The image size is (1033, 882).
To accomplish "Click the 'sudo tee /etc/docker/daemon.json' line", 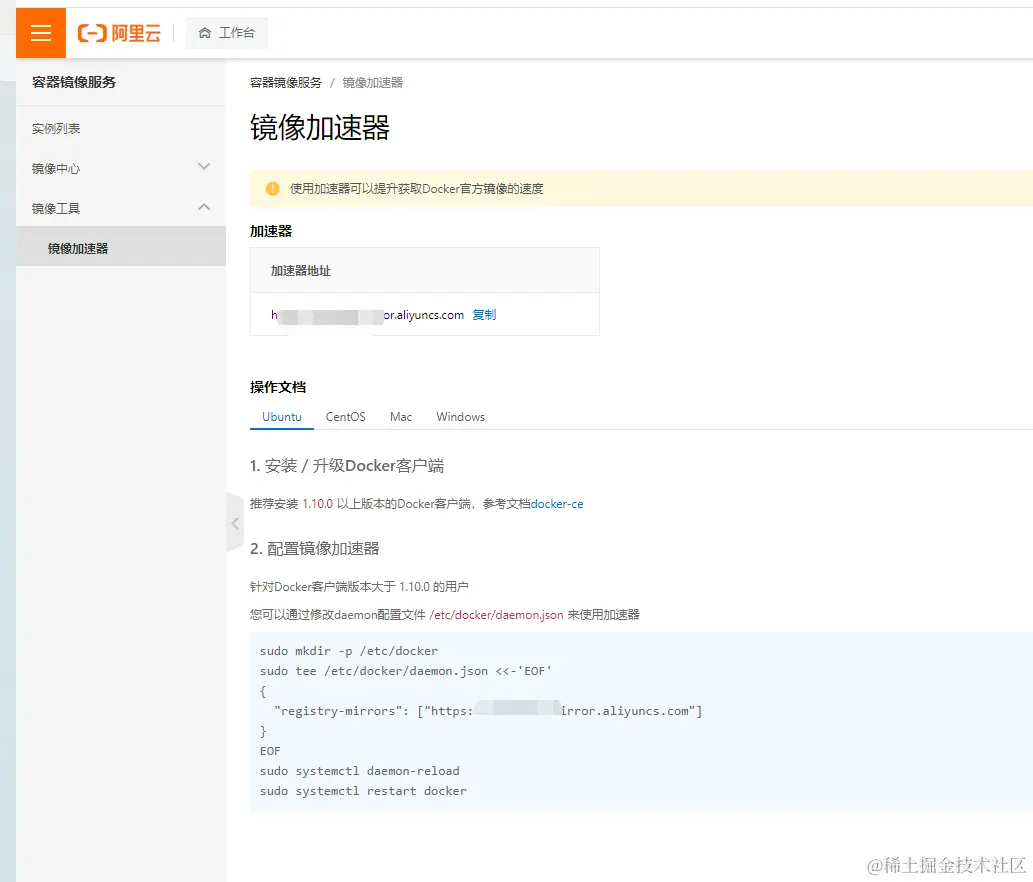I will [406, 671].
